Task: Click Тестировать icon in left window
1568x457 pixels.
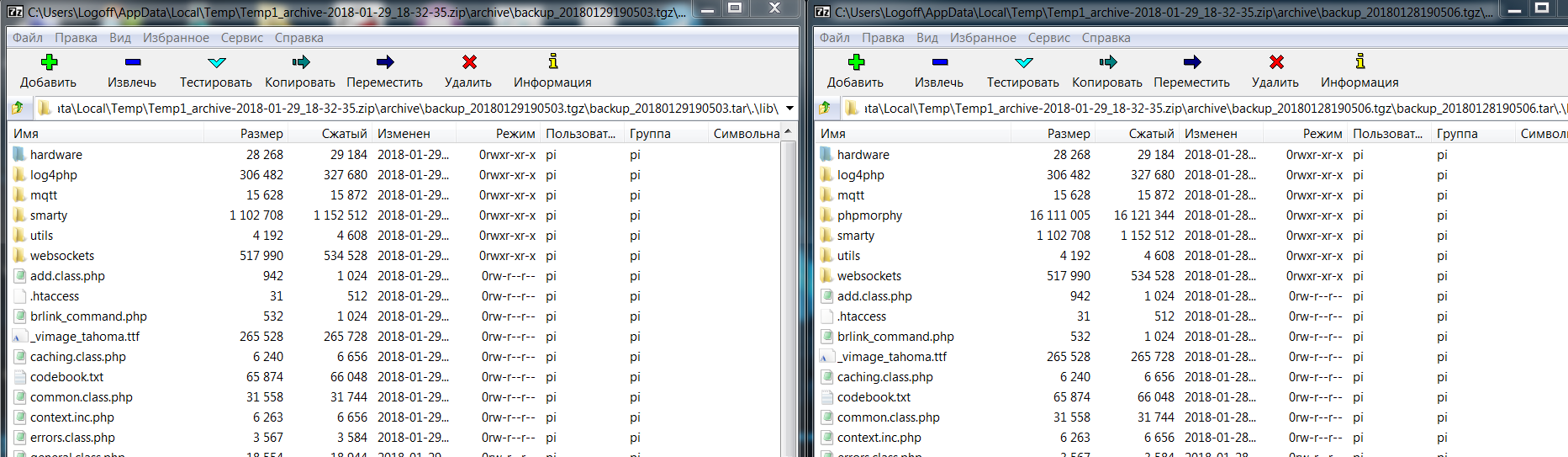Action: point(217,62)
